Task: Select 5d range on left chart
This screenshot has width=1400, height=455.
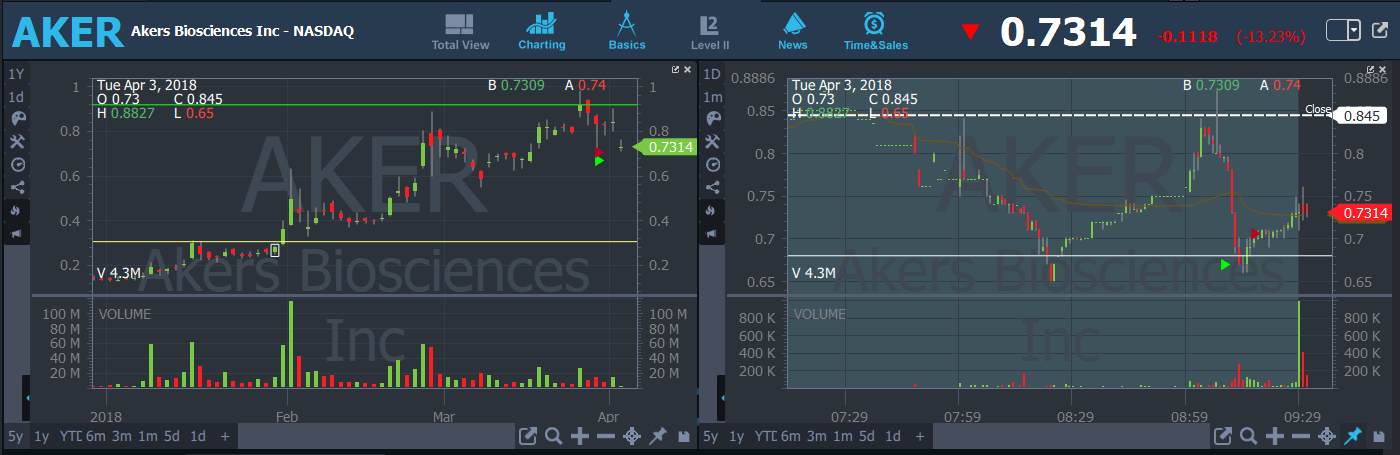Action: [x=172, y=436]
